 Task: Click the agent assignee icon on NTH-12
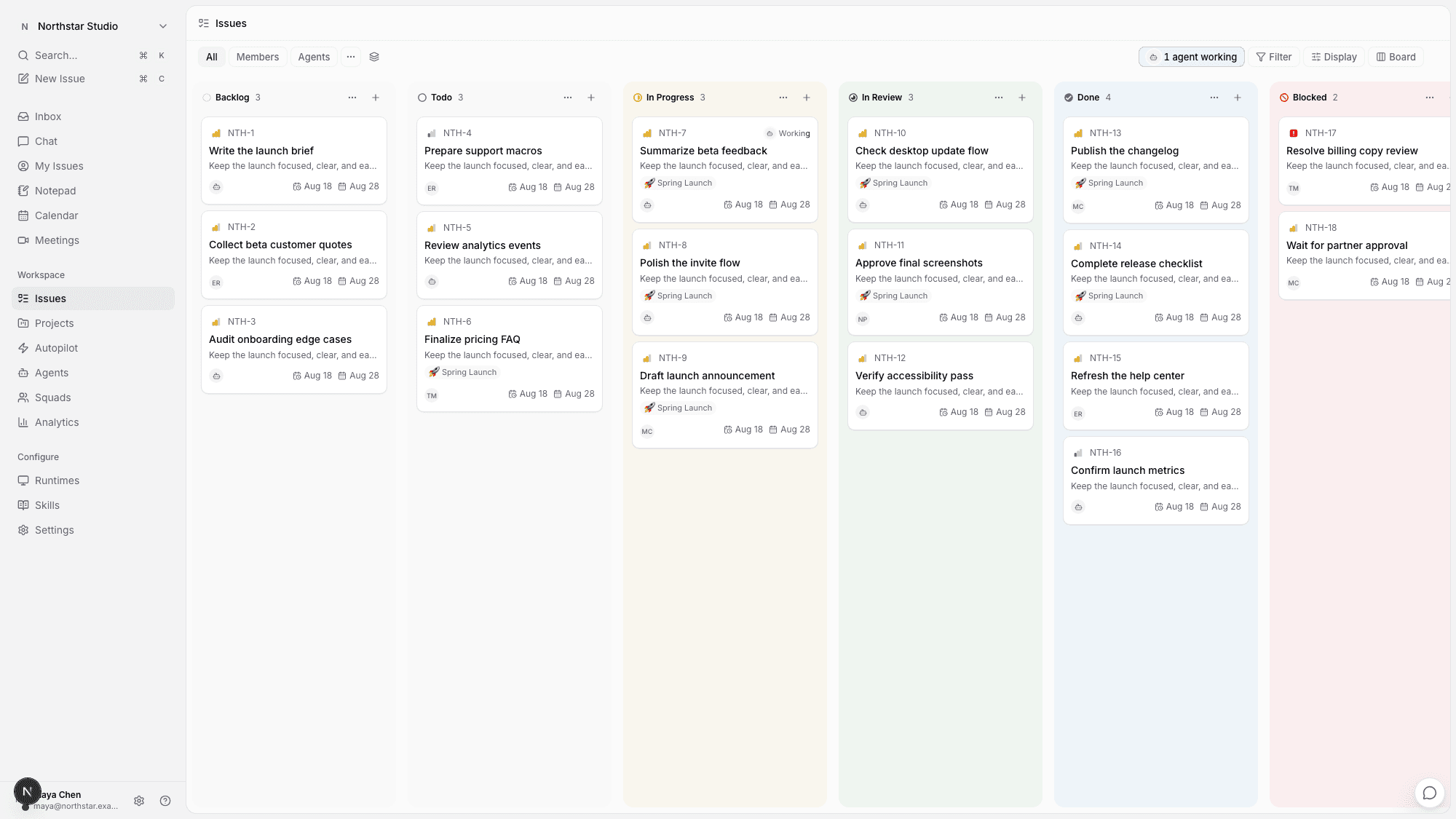[863, 412]
